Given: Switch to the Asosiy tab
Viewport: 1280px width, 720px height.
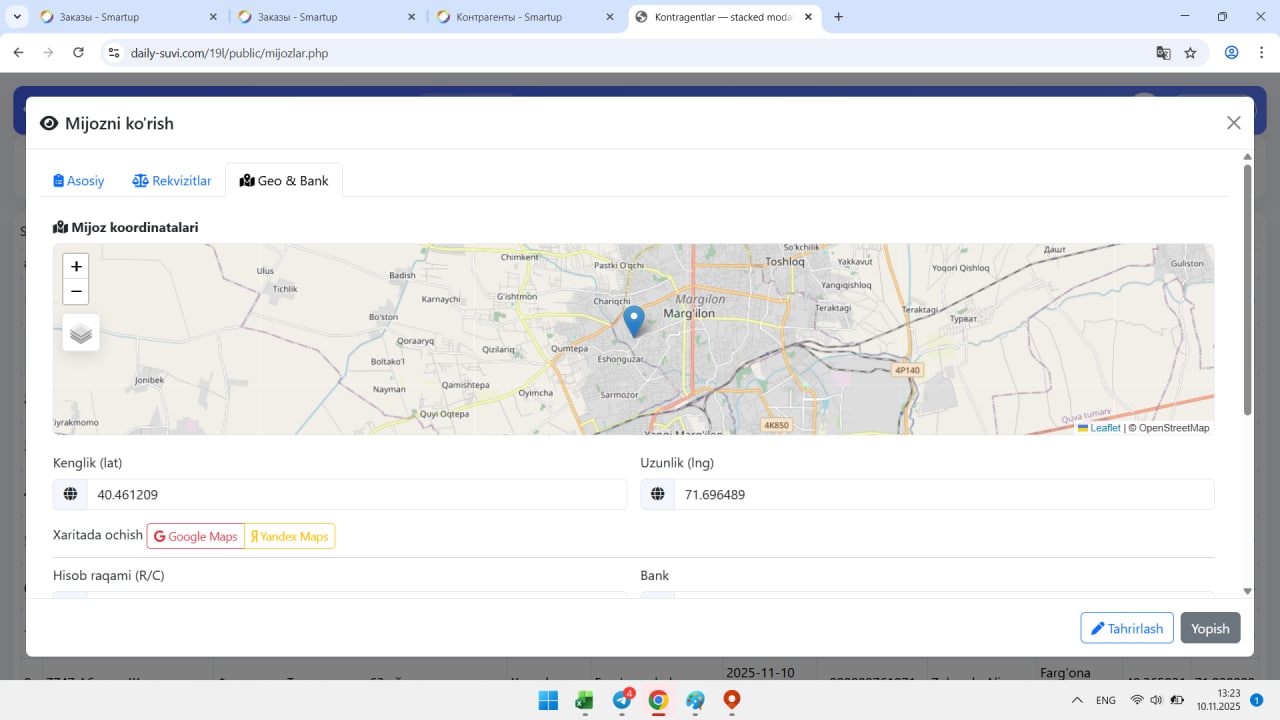Looking at the screenshot, I should tap(79, 181).
